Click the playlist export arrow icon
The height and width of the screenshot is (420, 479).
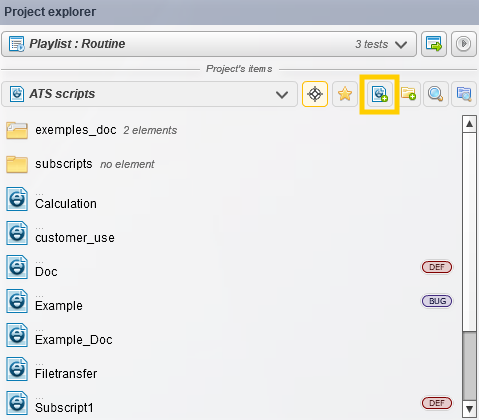click(434, 44)
